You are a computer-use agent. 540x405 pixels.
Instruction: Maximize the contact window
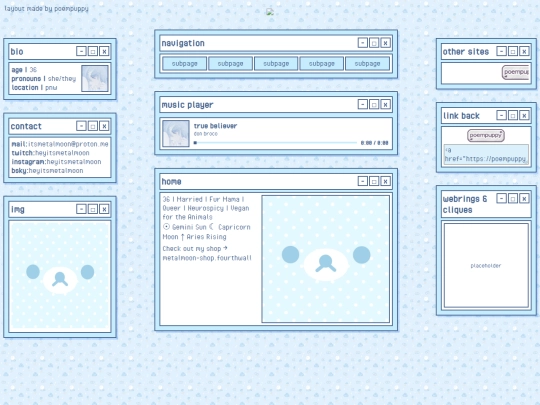click(x=93, y=126)
